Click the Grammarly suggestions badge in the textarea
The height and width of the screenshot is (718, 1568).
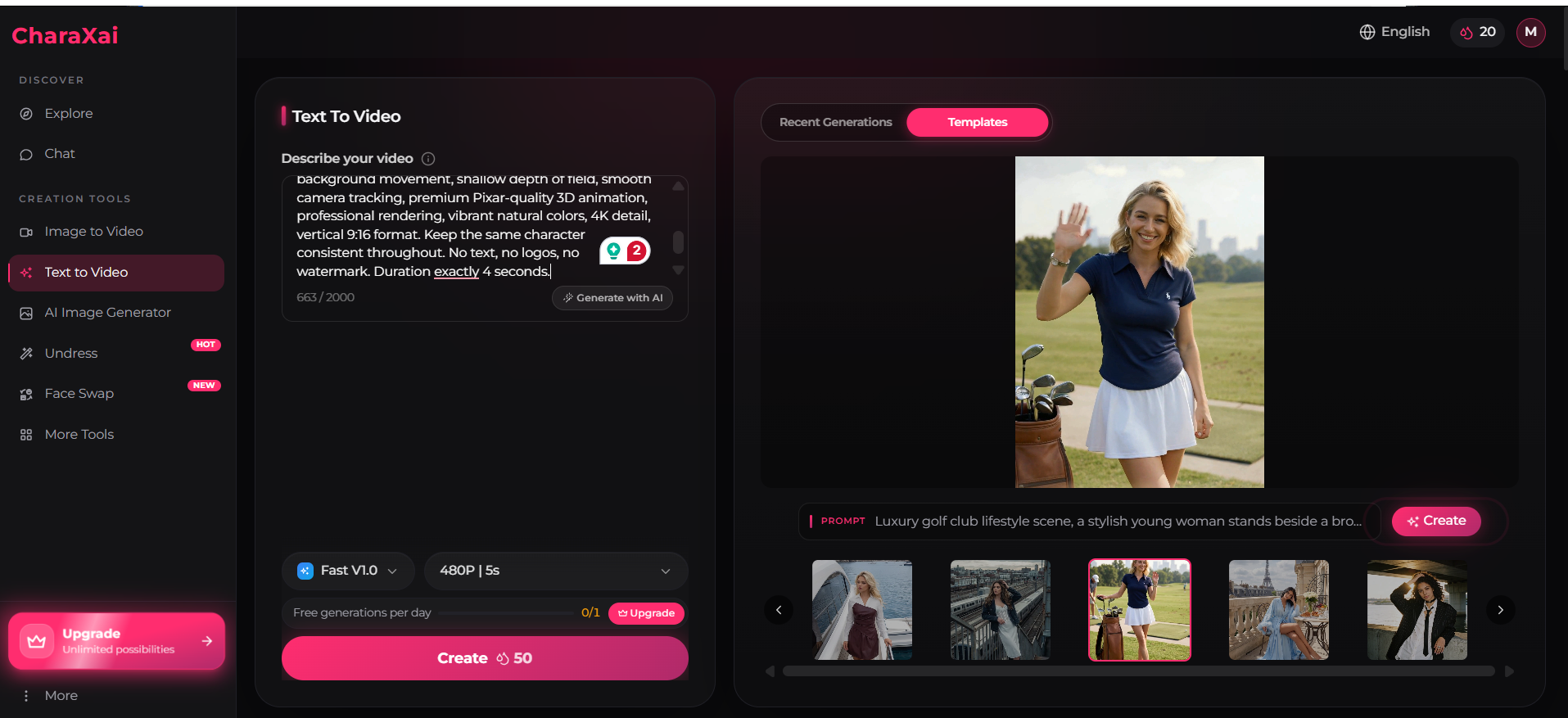625,251
